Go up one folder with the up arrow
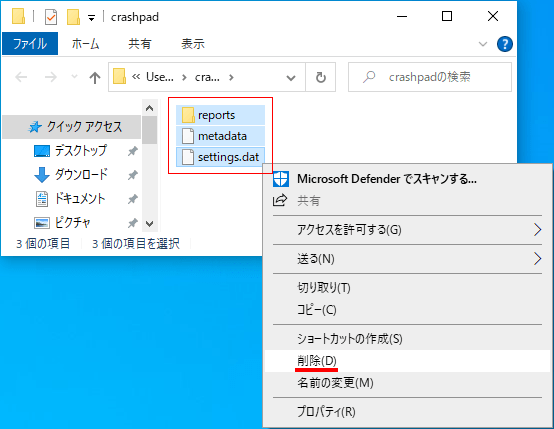The image size is (554, 429). [x=94, y=77]
